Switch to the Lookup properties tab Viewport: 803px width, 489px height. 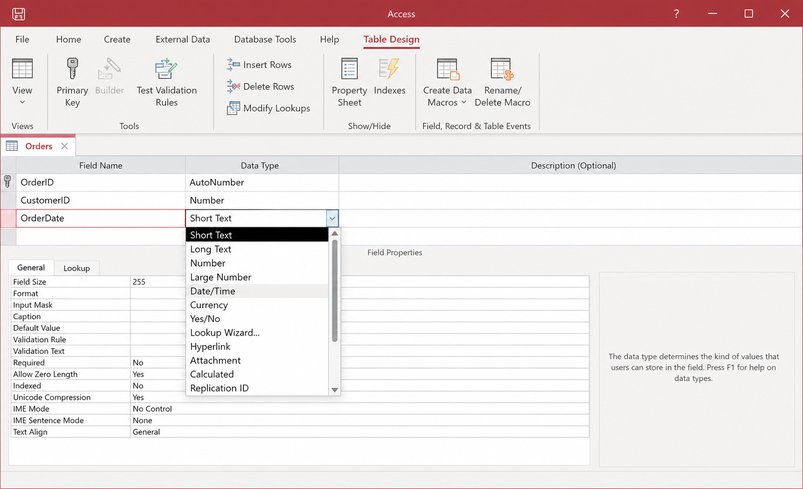(76, 268)
